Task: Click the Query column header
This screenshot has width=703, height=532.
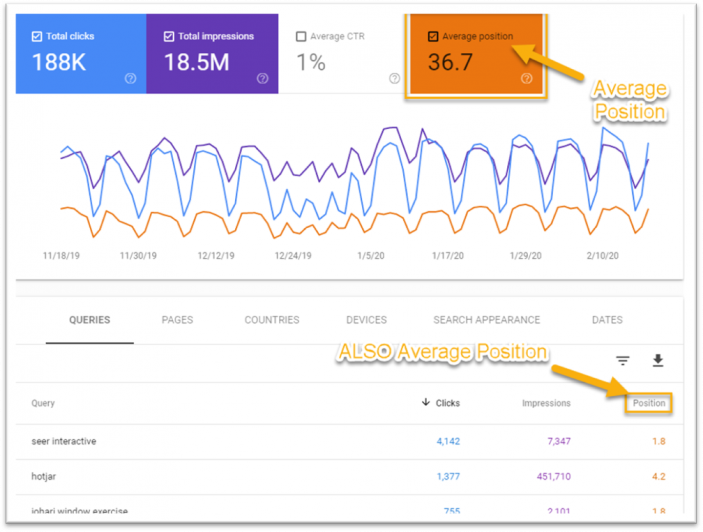Action: [43, 403]
